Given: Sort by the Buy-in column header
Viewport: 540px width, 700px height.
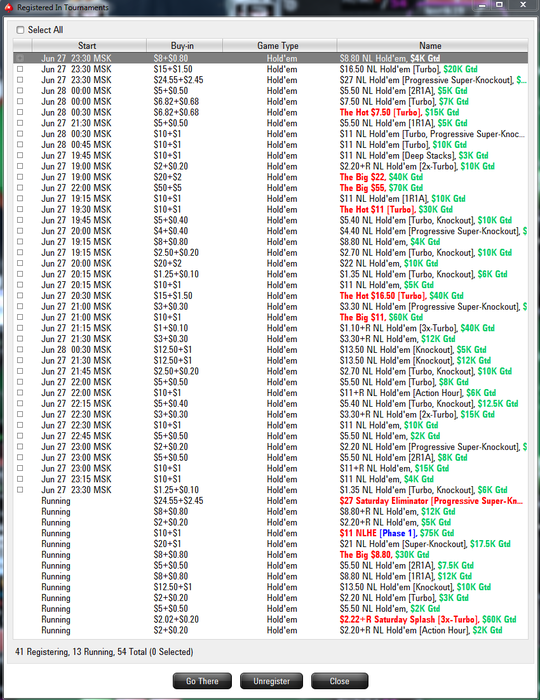Looking at the screenshot, I should (x=184, y=46).
